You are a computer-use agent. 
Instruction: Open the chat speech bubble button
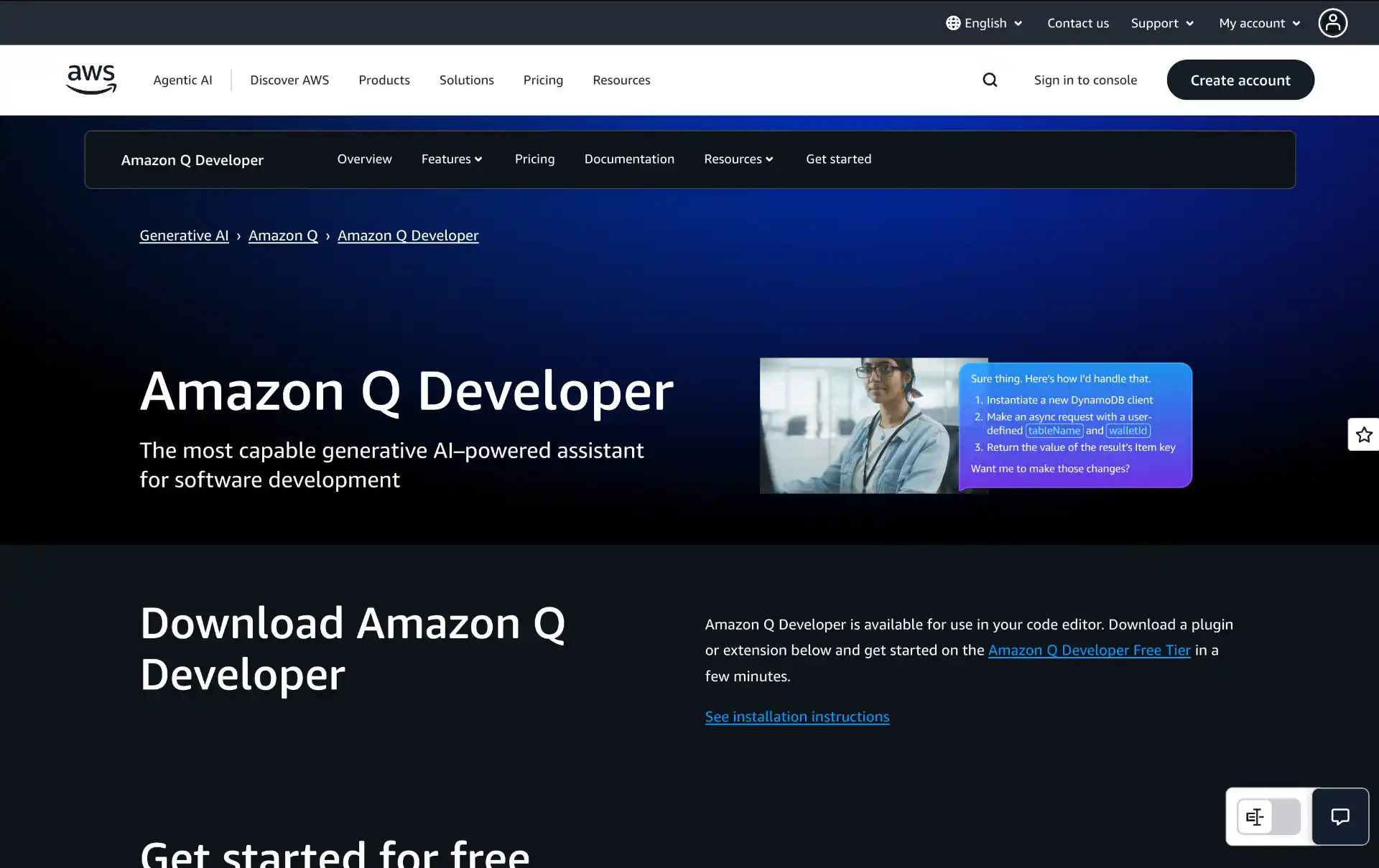[x=1339, y=816]
